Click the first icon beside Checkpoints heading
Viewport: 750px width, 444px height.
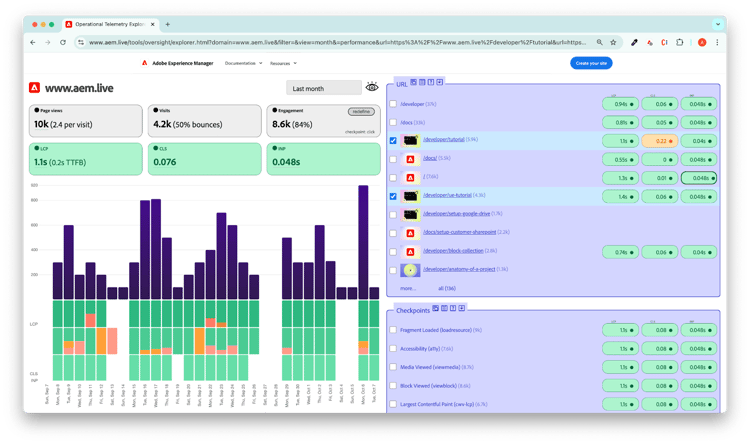(x=436, y=307)
